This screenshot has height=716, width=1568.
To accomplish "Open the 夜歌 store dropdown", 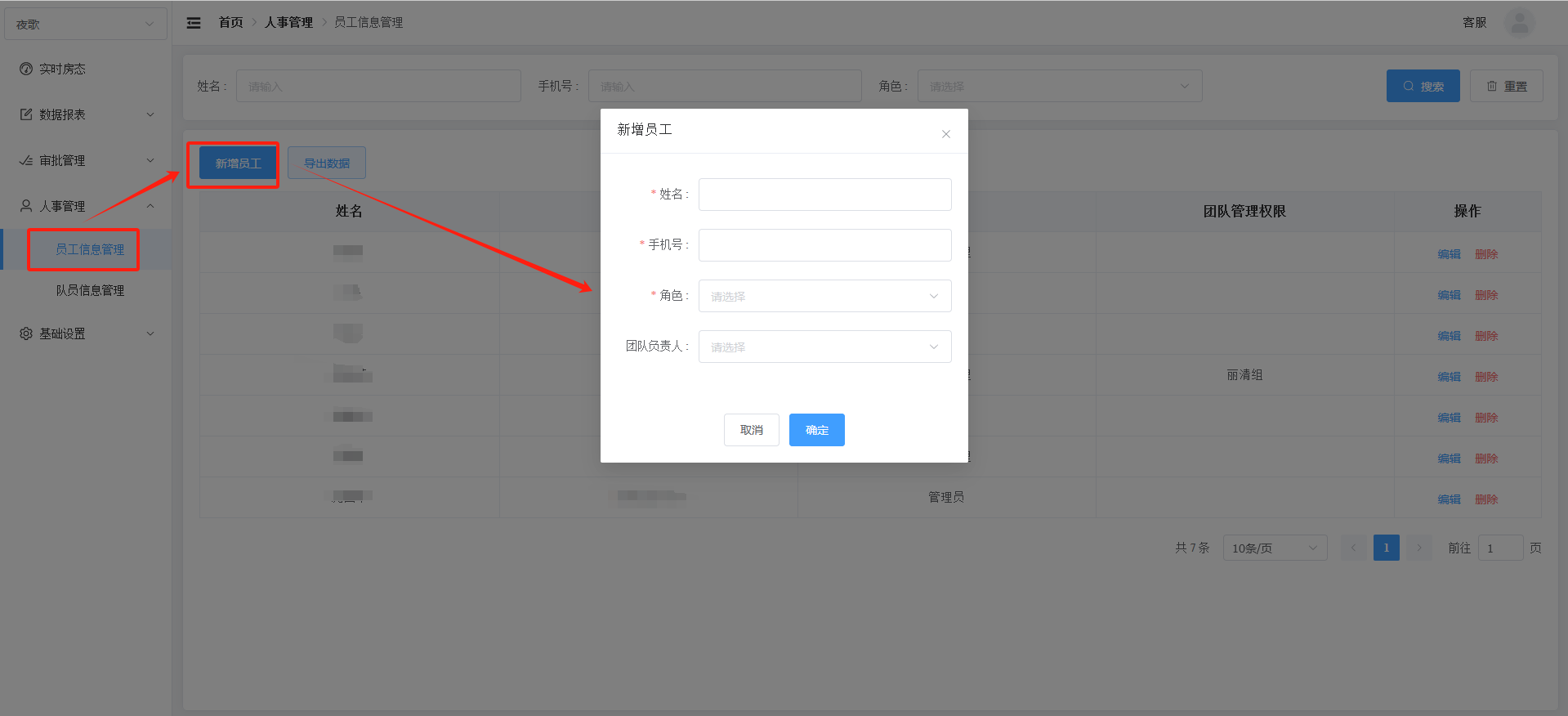I will 86,24.
